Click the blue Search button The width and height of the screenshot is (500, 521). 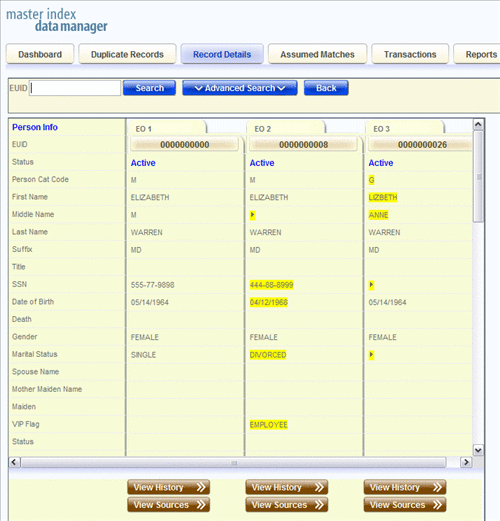(x=149, y=88)
